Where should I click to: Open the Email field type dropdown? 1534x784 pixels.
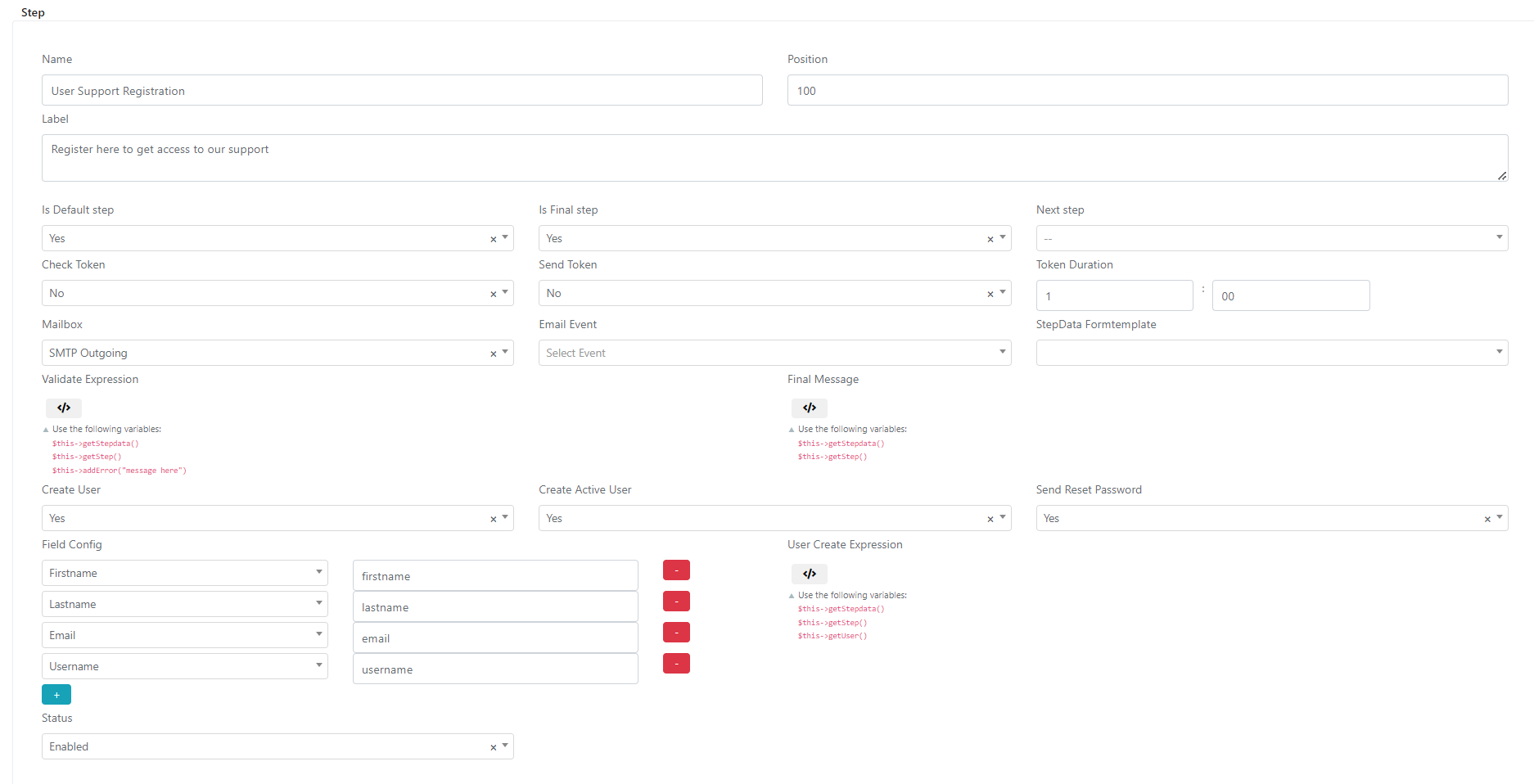coord(185,635)
